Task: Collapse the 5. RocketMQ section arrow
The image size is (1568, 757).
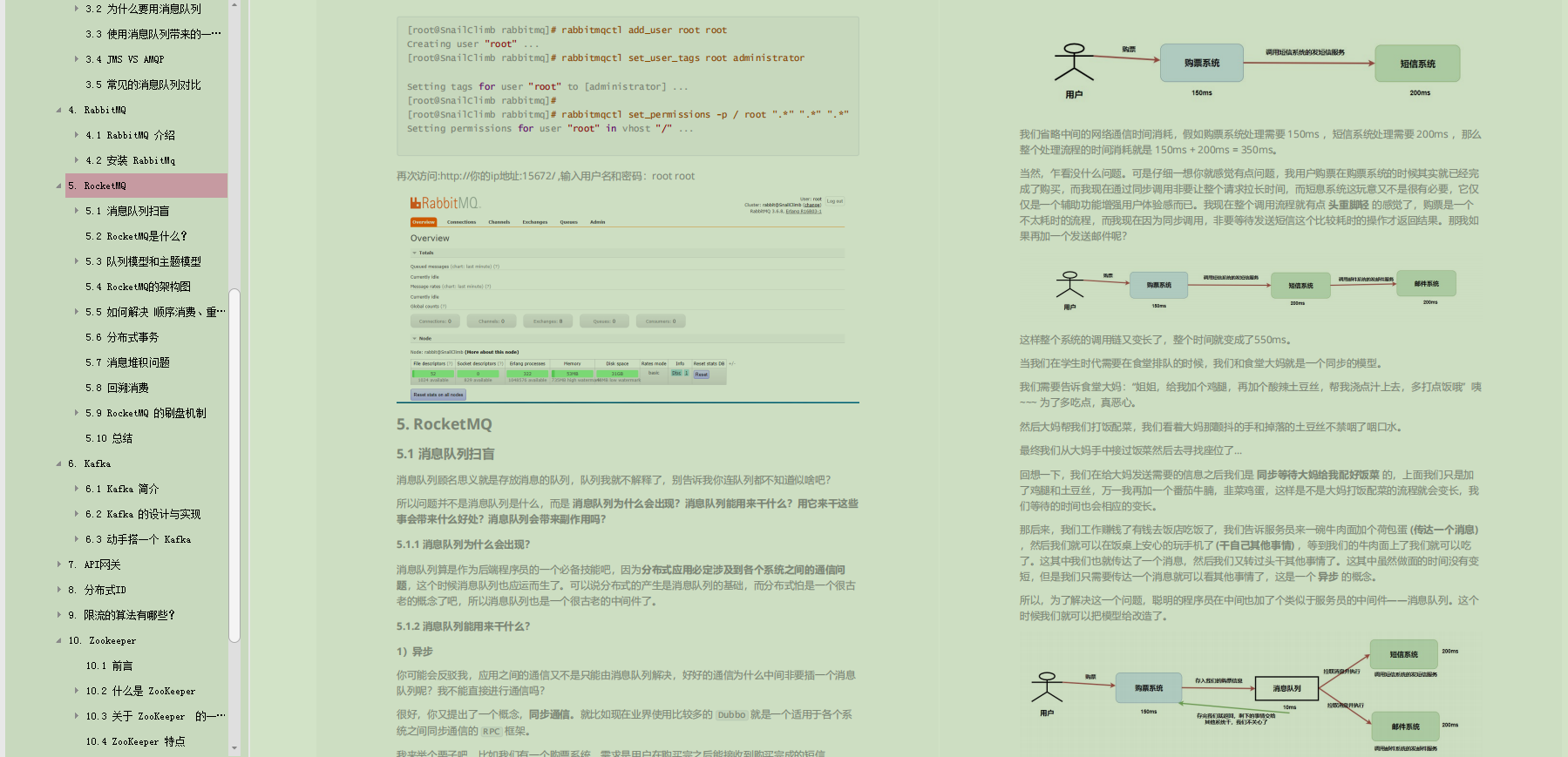Action: tap(59, 186)
